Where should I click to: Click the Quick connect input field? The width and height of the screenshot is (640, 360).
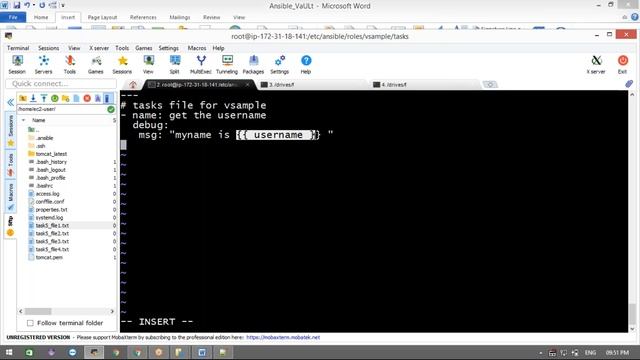click(x=61, y=84)
